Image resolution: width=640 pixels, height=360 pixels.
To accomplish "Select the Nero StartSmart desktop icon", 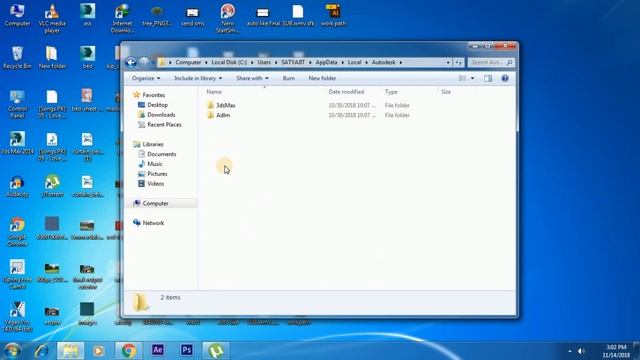I will point(227,18).
